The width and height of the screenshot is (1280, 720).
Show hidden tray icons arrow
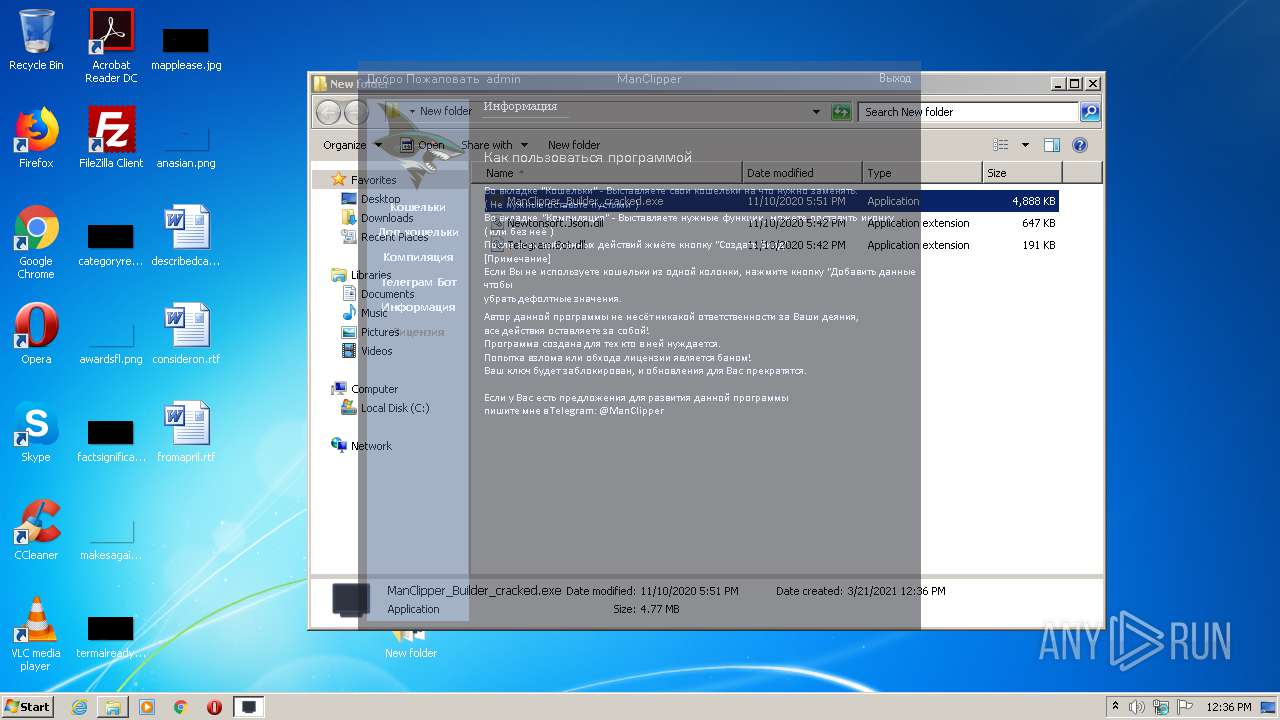click(1116, 707)
